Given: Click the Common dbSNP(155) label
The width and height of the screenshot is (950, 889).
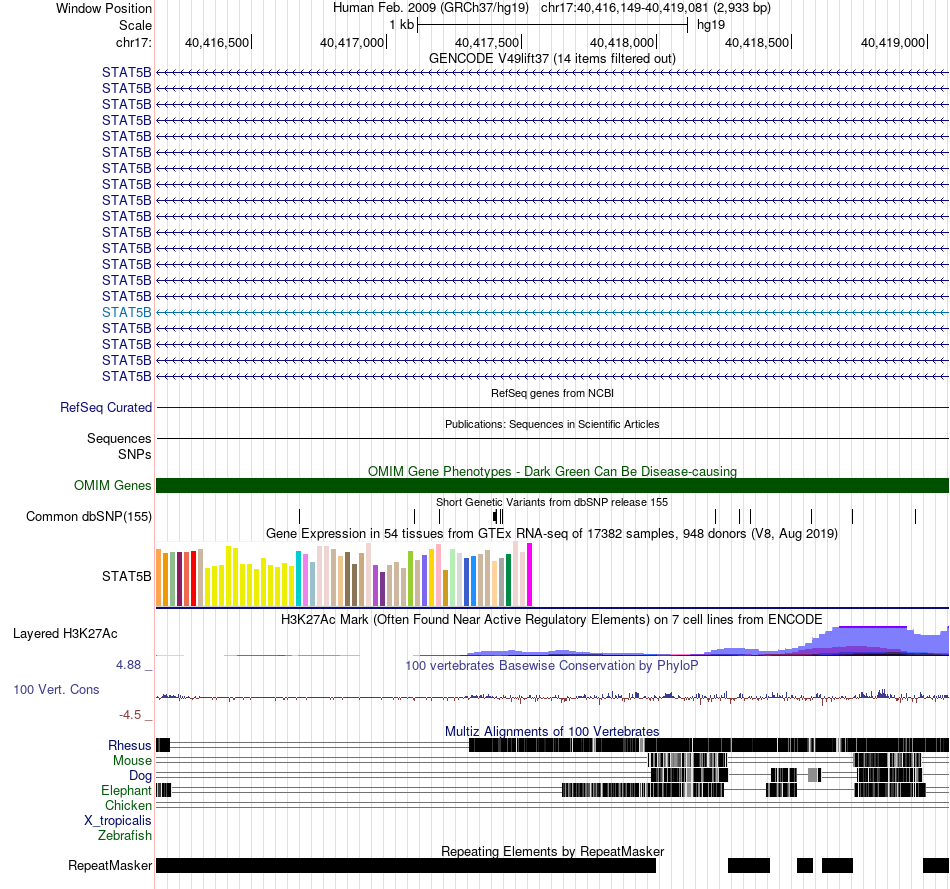Looking at the screenshot, I should (x=88, y=516).
